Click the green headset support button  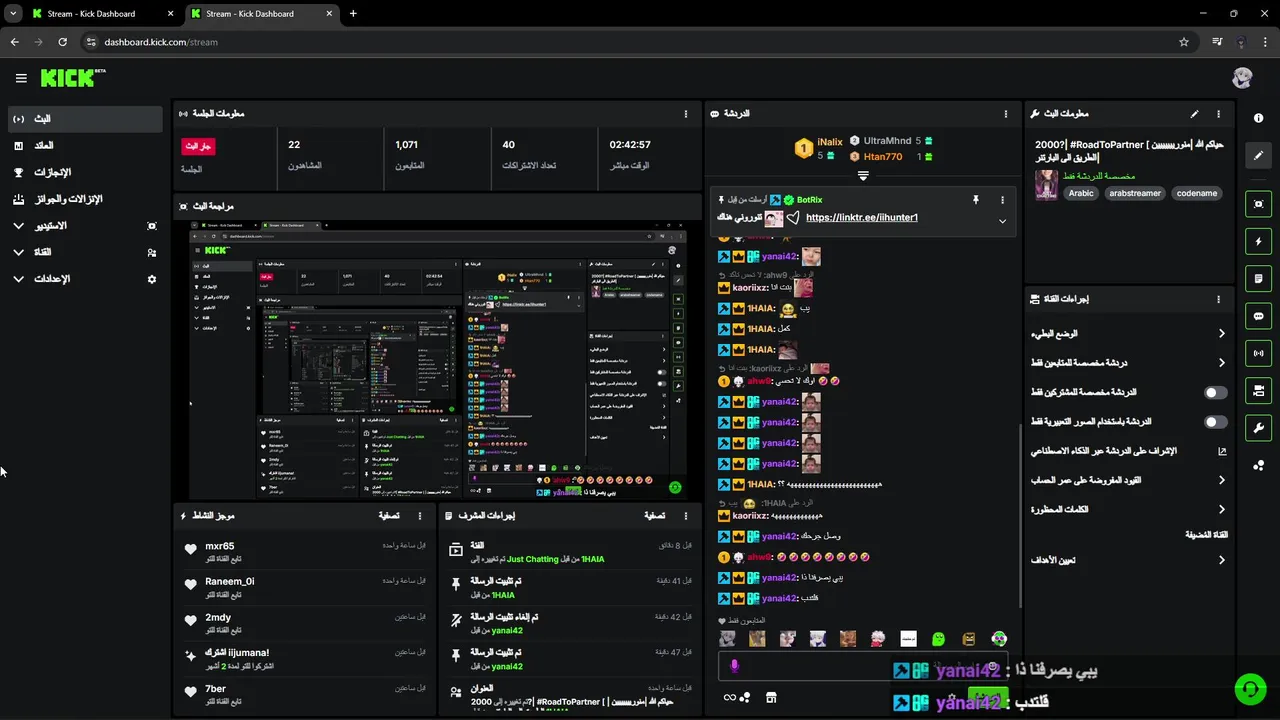pyautogui.click(x=1250, y=689)
